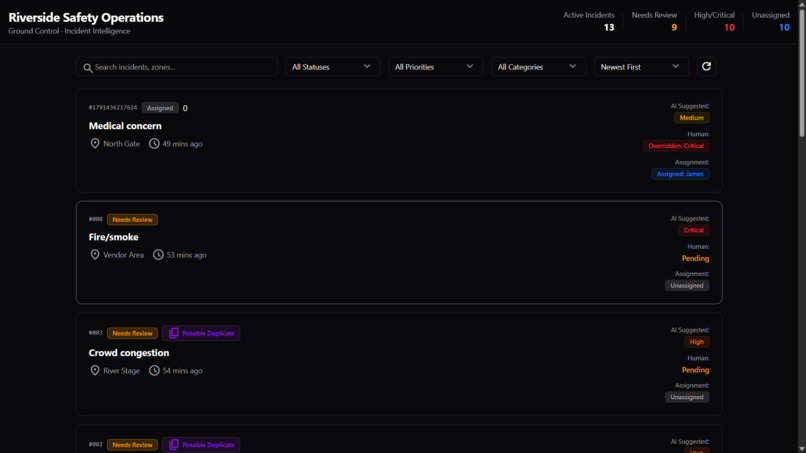806x453 pixels.
Task: Click the location pin next to River Stage
Action: tap(95, 370)
